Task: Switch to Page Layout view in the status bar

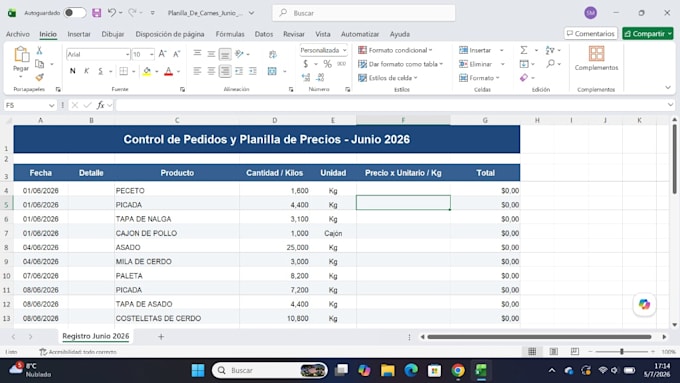Action: (x=553, y=352)
